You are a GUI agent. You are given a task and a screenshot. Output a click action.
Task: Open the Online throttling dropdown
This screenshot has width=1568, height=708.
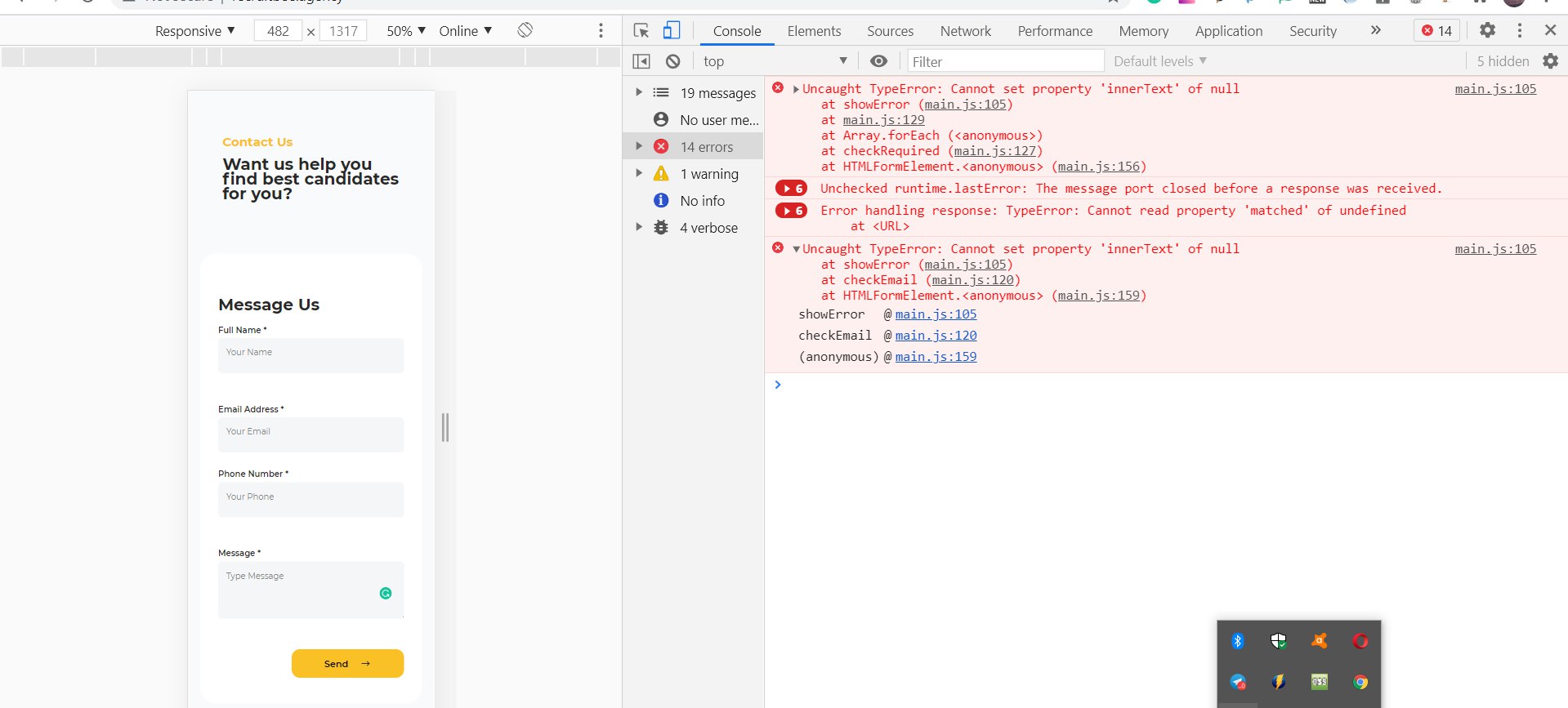465,31
